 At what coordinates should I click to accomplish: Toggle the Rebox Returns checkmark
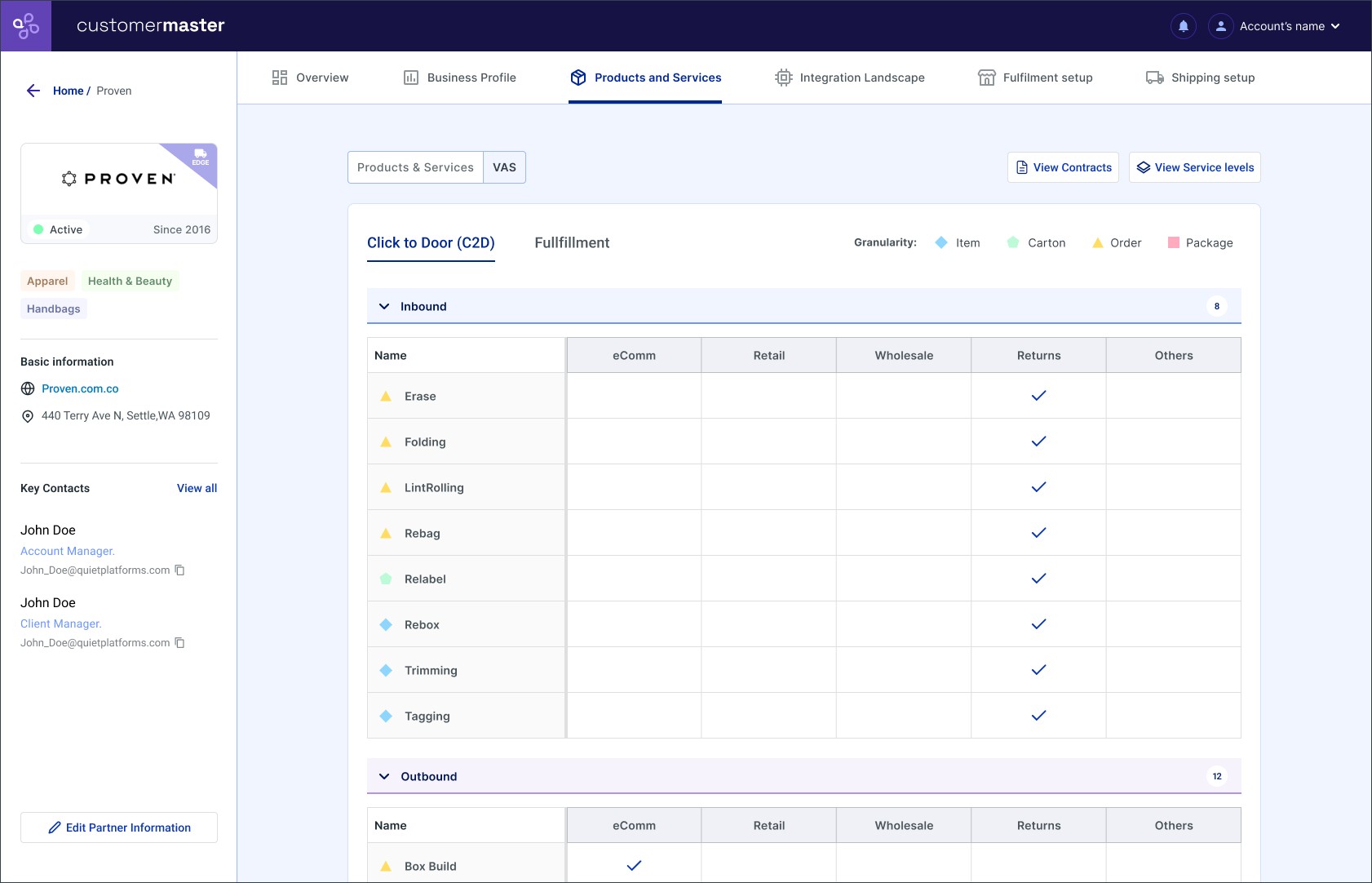1039,624
